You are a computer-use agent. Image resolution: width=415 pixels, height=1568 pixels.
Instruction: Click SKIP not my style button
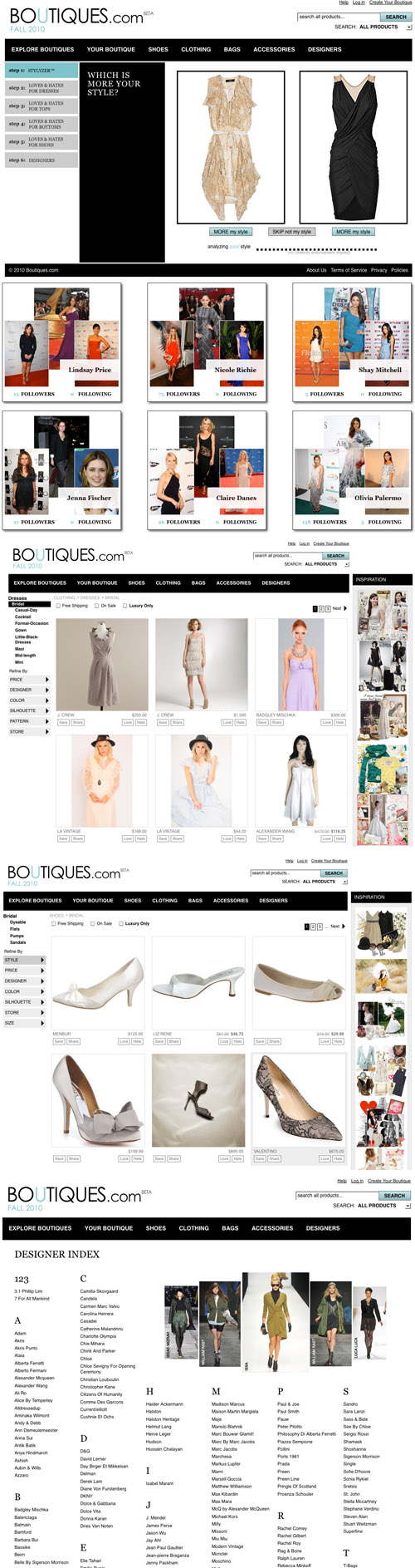[291, 232]
